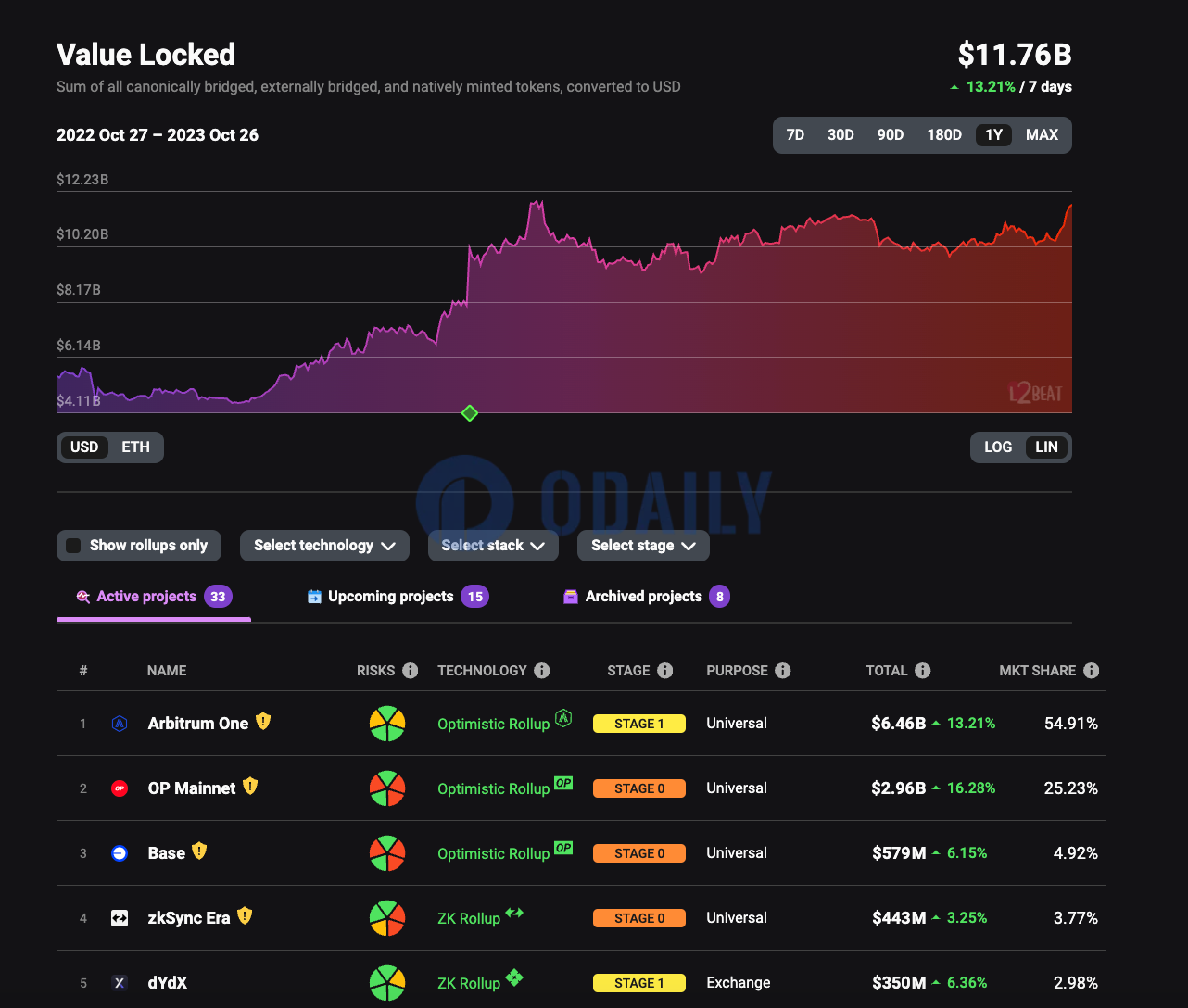Click the info icon next to PURPOSE
Viewport: 1188px width, 1008px height.
click(x=783, y=671)
